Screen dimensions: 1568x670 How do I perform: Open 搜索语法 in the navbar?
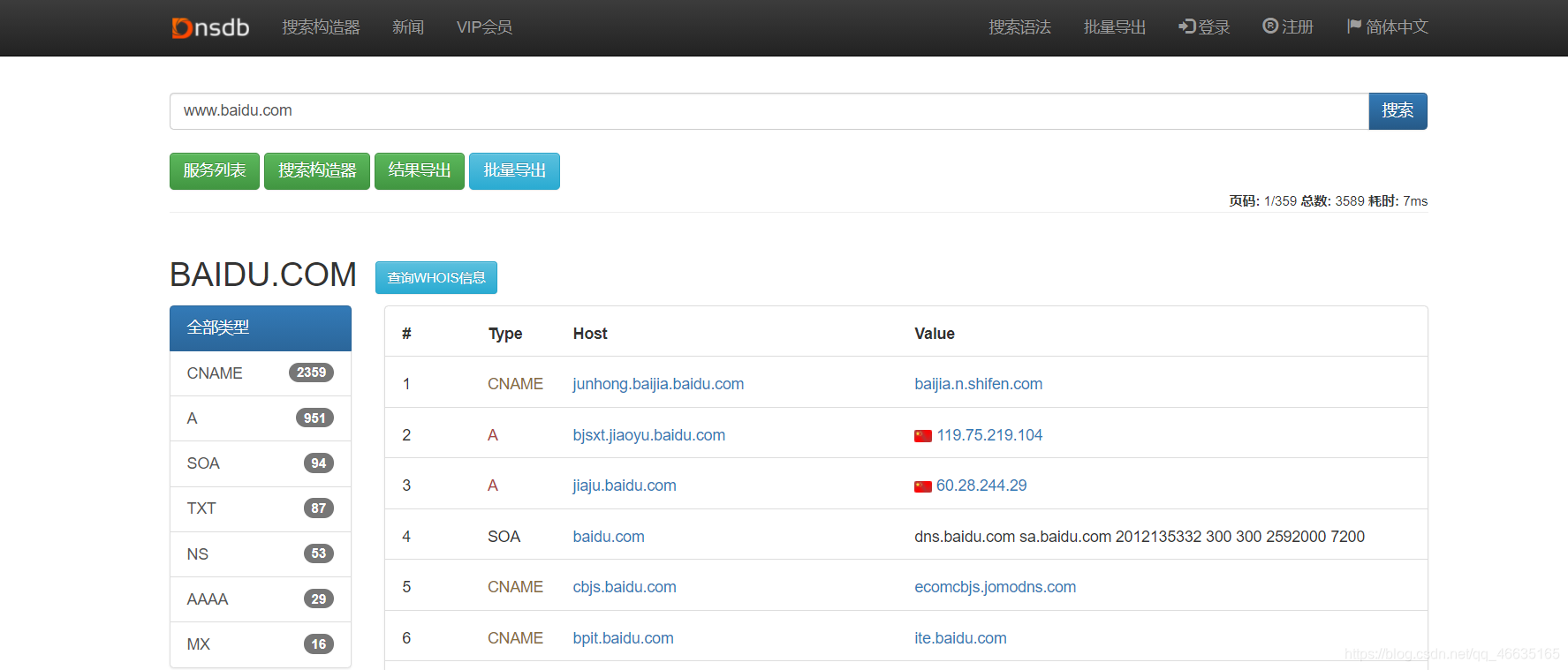tap(1019, 27)
